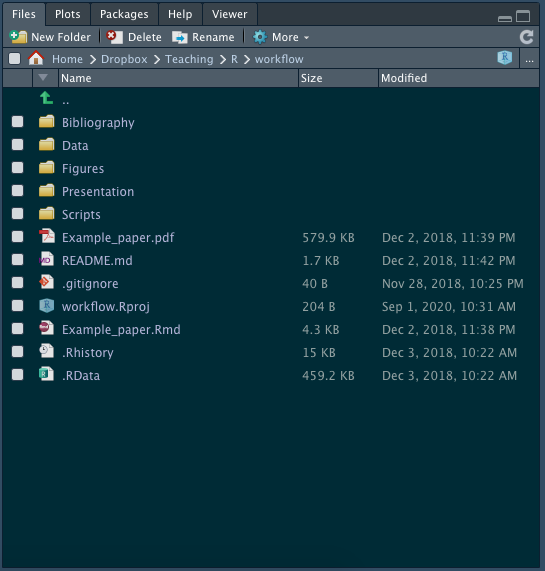The height and width of the screenshot is (571, 545).
Task: Open the Scripts folder
Action: click(81, 214)
